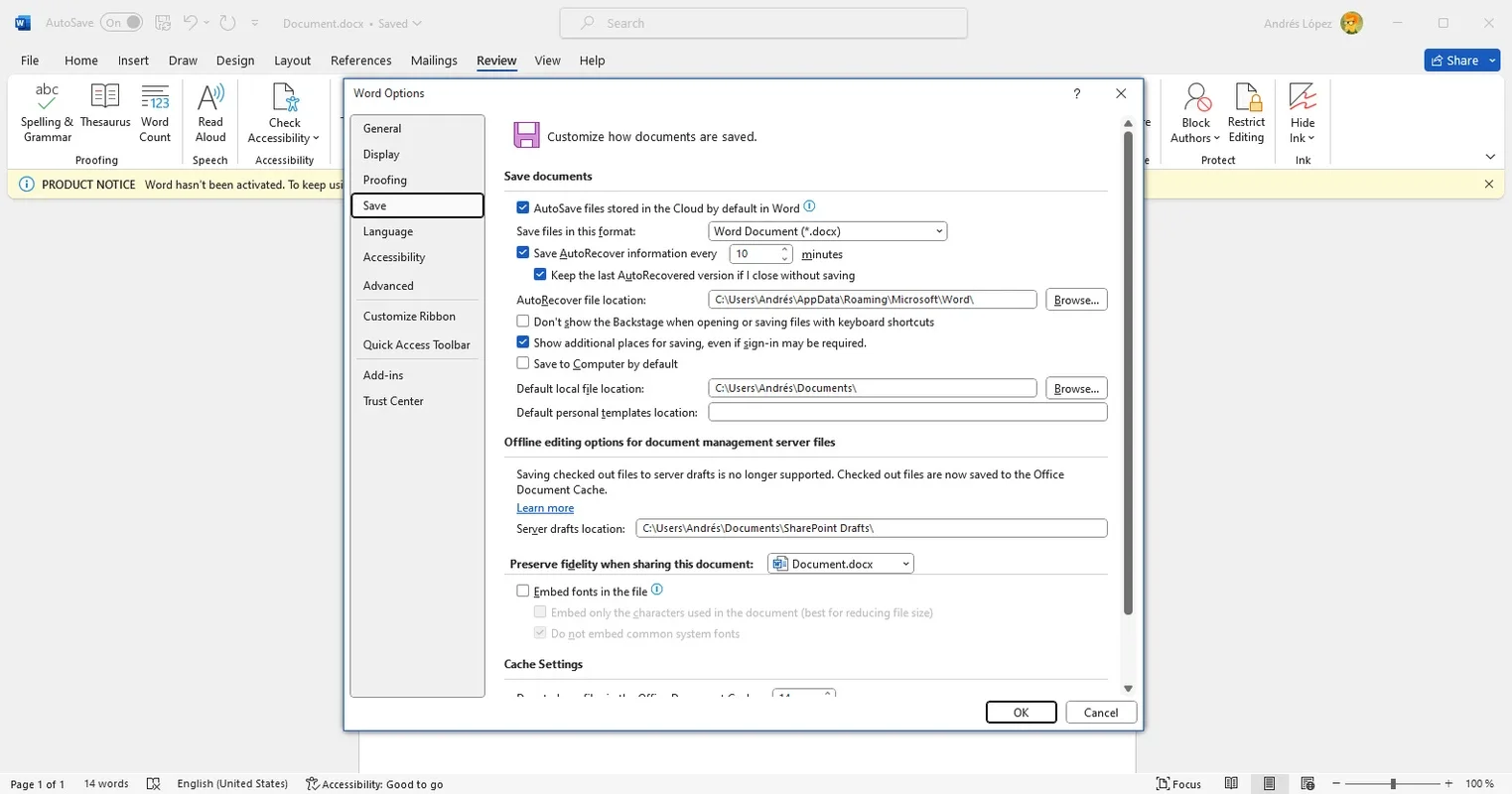Image resolution: width=1512 pixels, height=794 pixels.
Task: Click info icon next to AutoSave option
Action: (809, 206)
